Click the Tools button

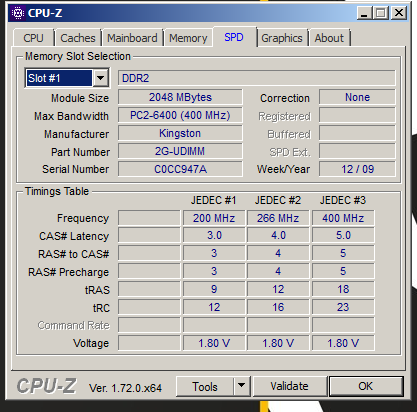pyautogui.click(x=205, y=387)
